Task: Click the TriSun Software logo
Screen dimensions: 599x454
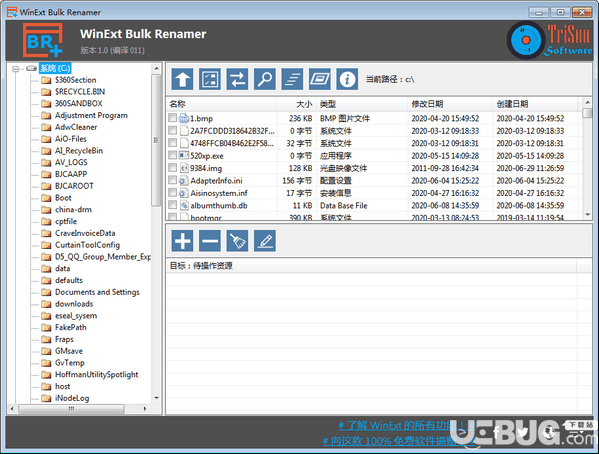Action: [x=550, y=40]
